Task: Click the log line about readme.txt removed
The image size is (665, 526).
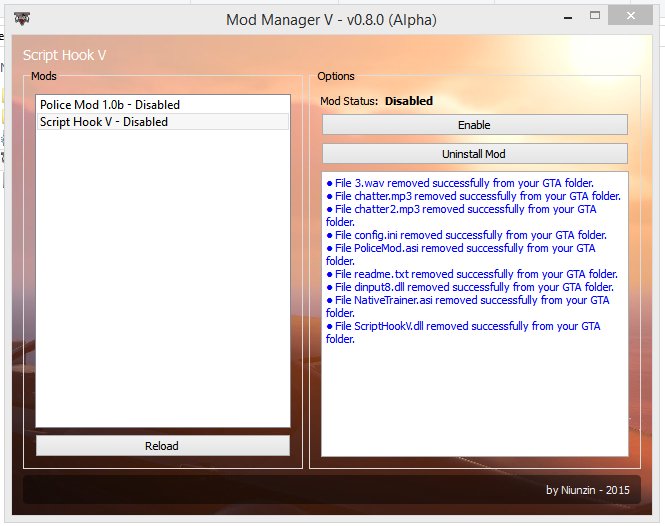Action: 472,274
